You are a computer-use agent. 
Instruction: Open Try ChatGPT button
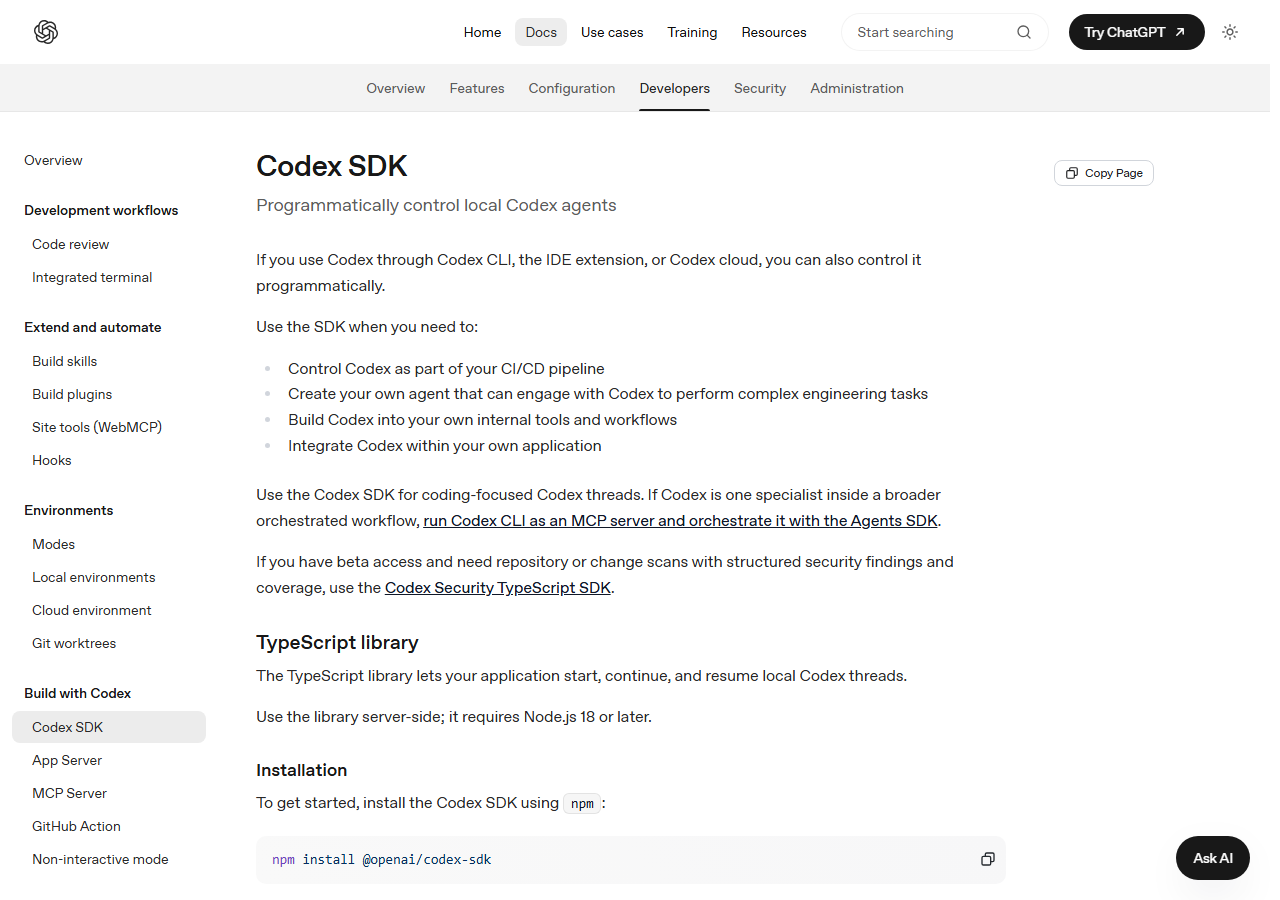(1137, 32)
